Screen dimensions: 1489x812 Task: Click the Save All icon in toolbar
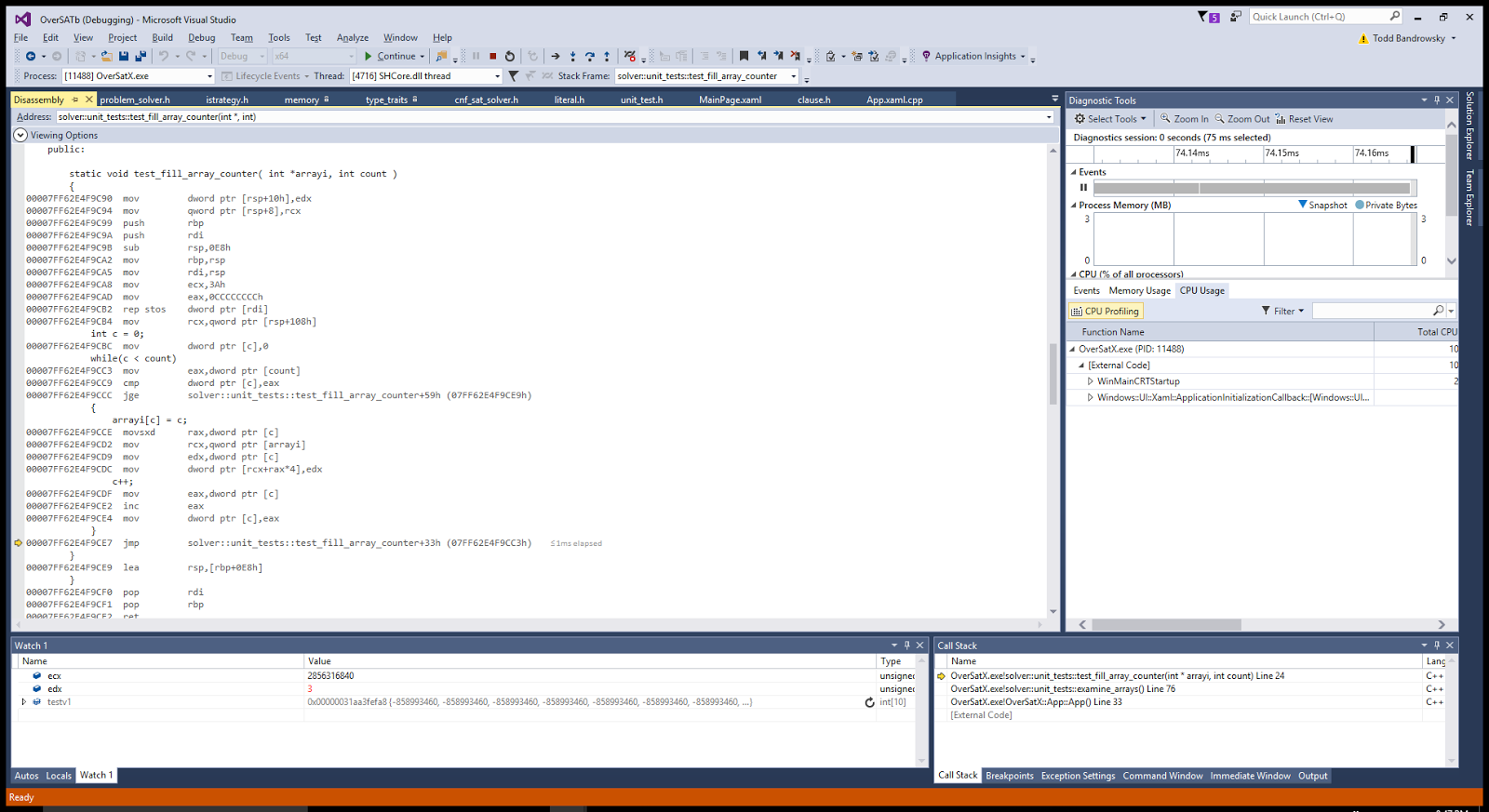click(141, 56)
